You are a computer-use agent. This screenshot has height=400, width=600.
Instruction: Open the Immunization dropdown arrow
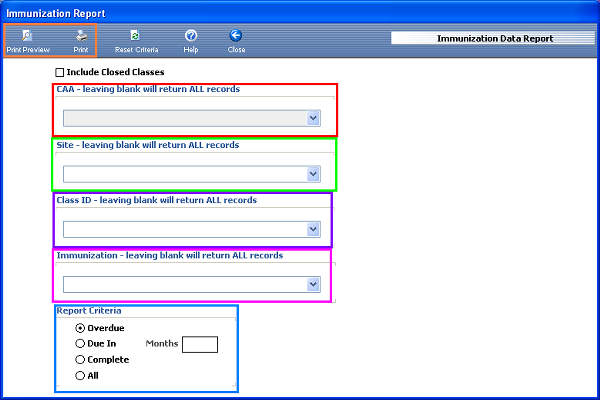click(x=313, y=285)
